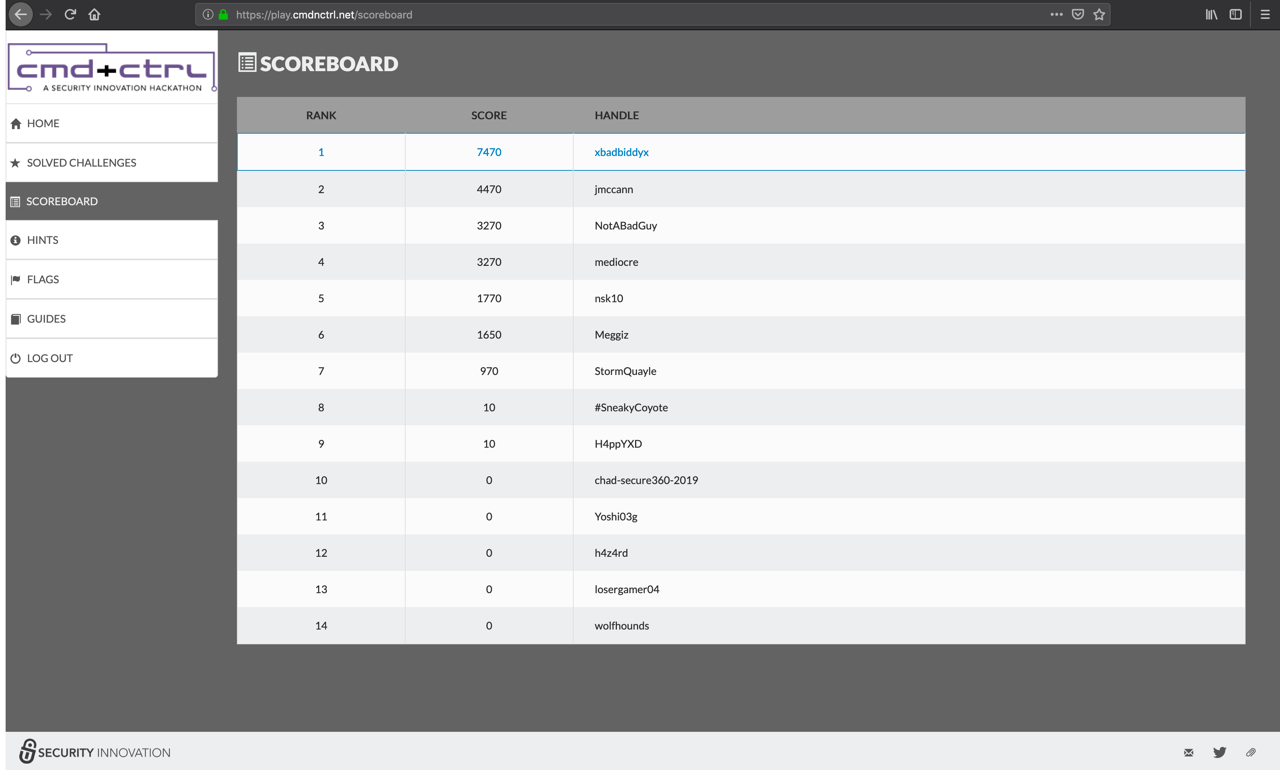This screenshot has width=1280, height=770.
Task: Open the Flags page in sidebar
Action: (43, 279)
